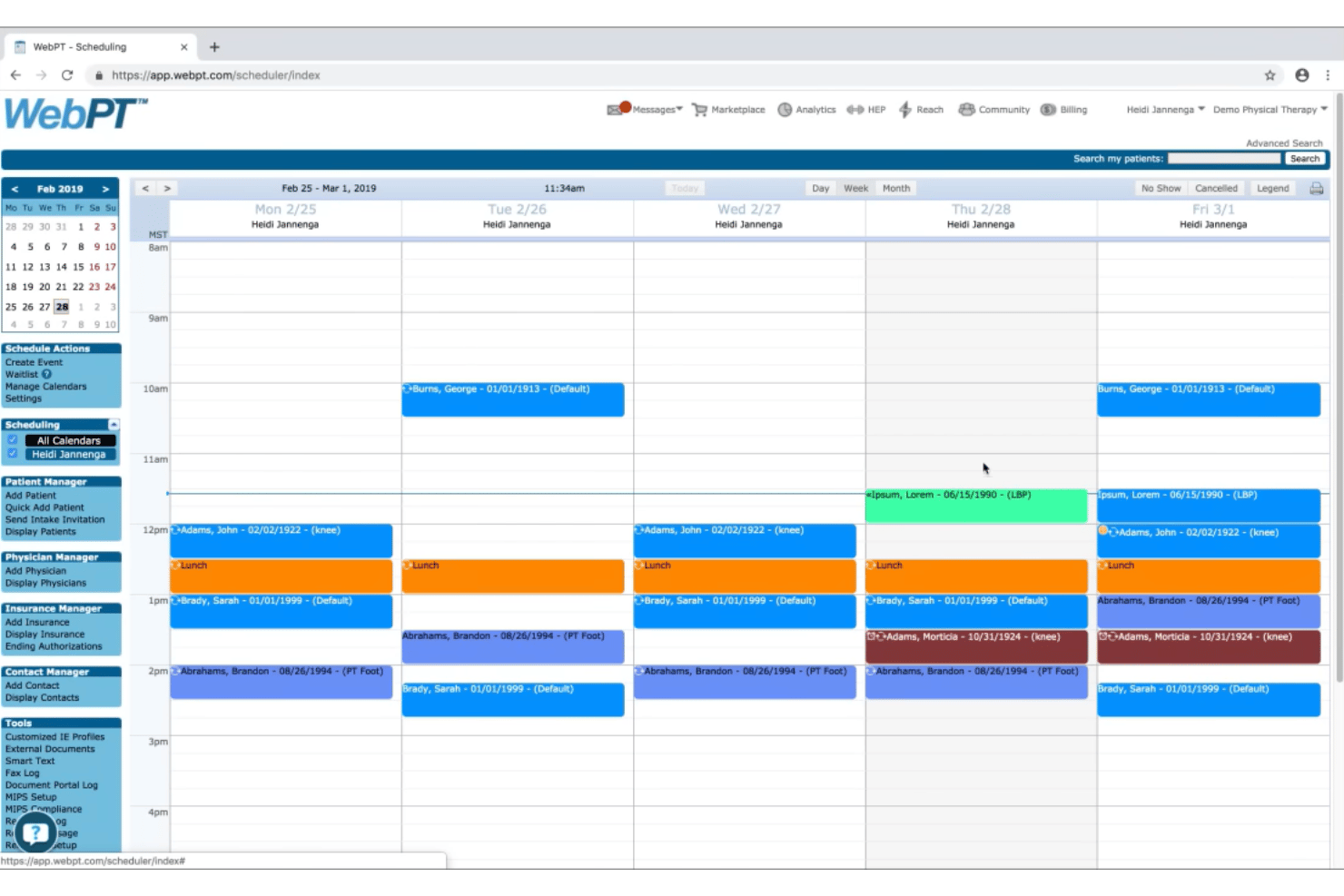Click the site lock icon in address bar

coord(99,75)
